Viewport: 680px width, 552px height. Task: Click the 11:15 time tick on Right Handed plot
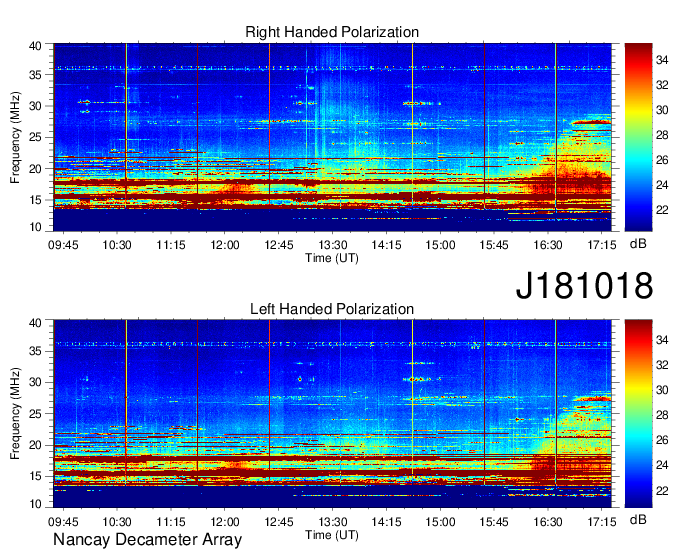[171, 245]
